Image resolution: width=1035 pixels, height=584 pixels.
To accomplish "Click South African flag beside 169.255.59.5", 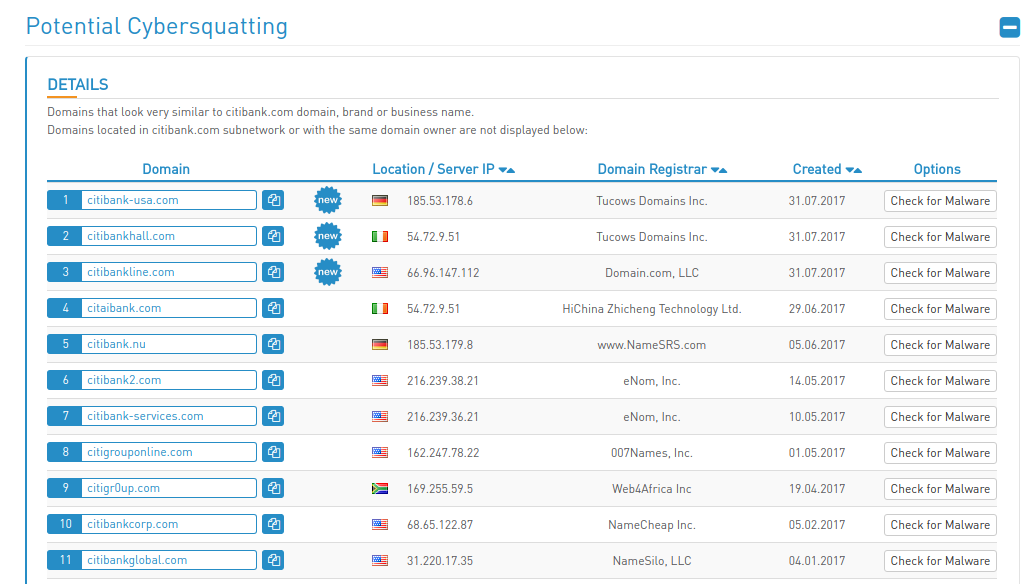I will (x=380, y=488).
